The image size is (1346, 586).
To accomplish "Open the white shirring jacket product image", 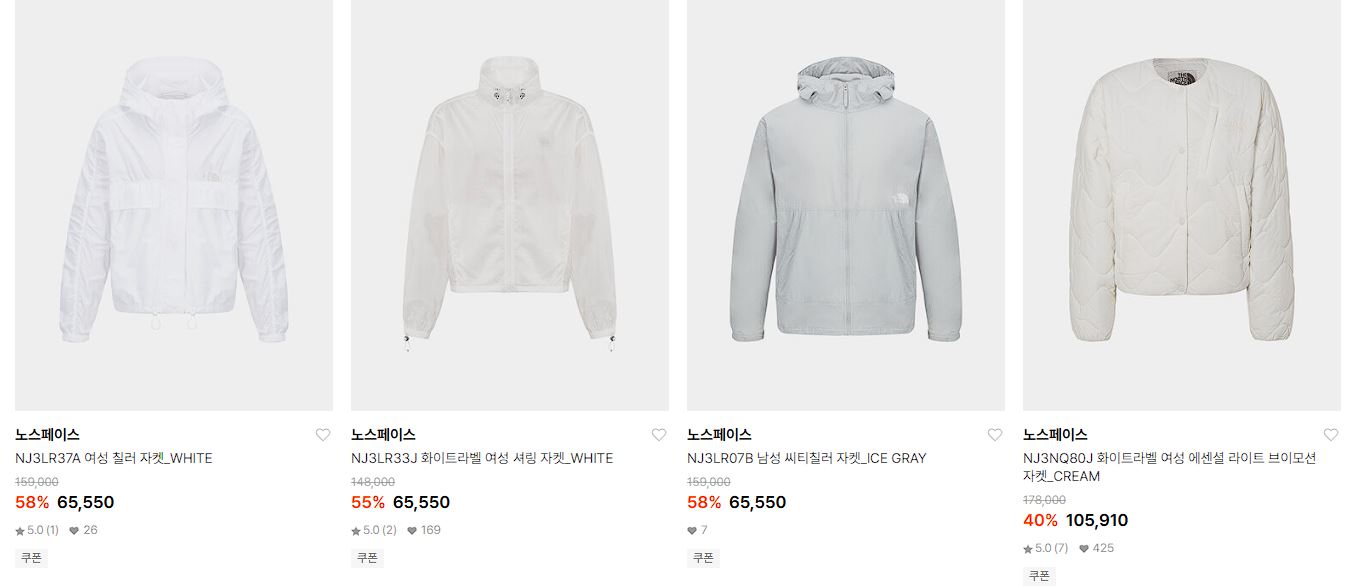I will 510,205.
